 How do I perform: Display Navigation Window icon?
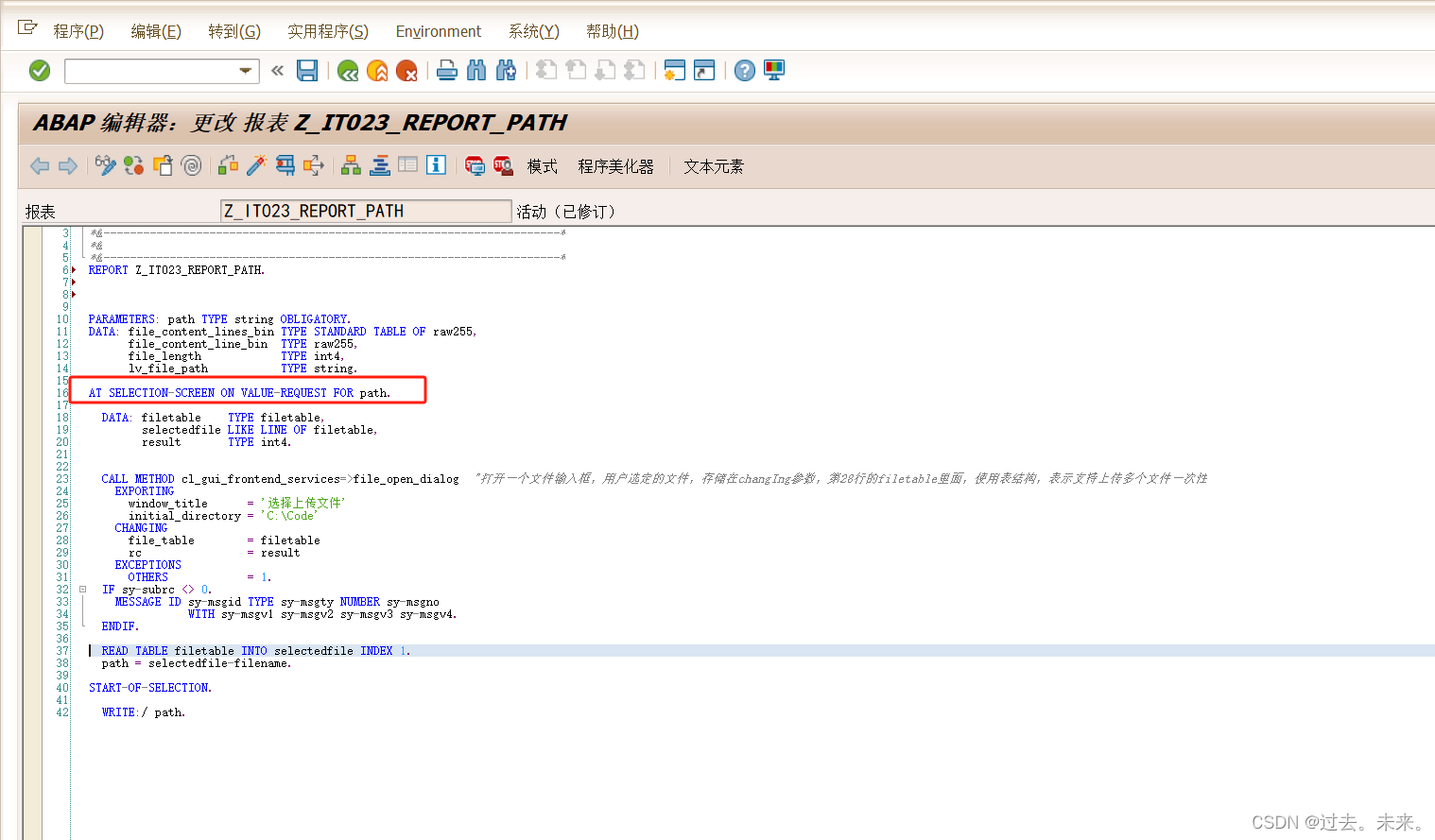[380, 166]
